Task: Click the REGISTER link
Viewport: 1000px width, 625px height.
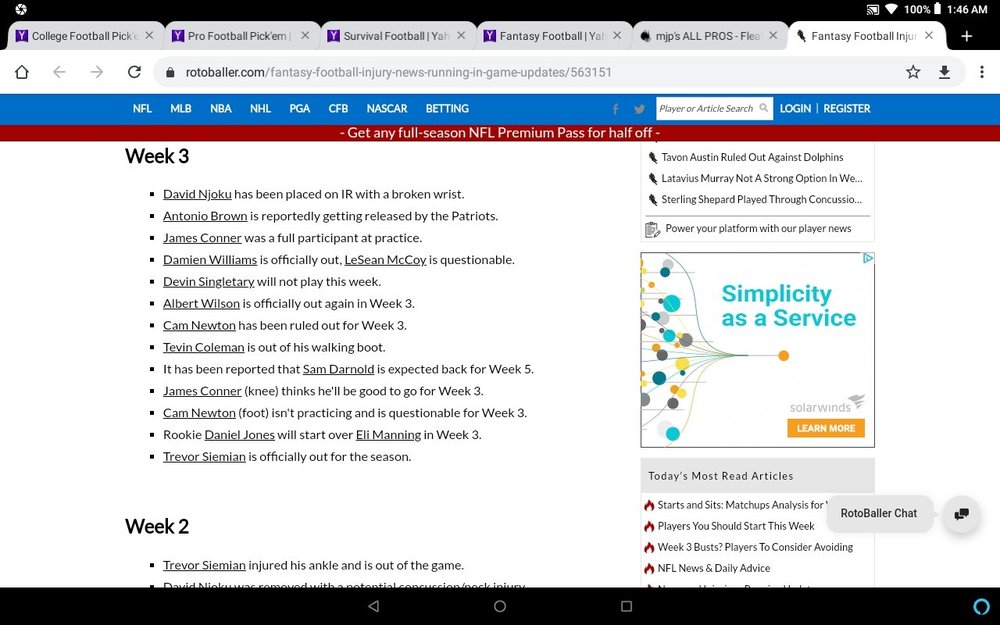Action: coord(847,108)
